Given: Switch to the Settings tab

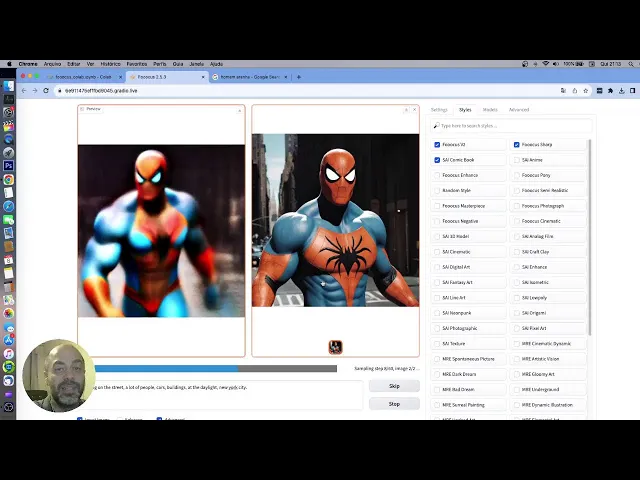Looking at the screenshot, I should [x=439, y=110].
